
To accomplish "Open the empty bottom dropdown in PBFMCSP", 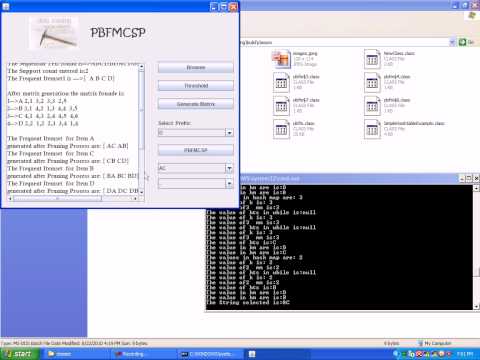I will (229, 184).
